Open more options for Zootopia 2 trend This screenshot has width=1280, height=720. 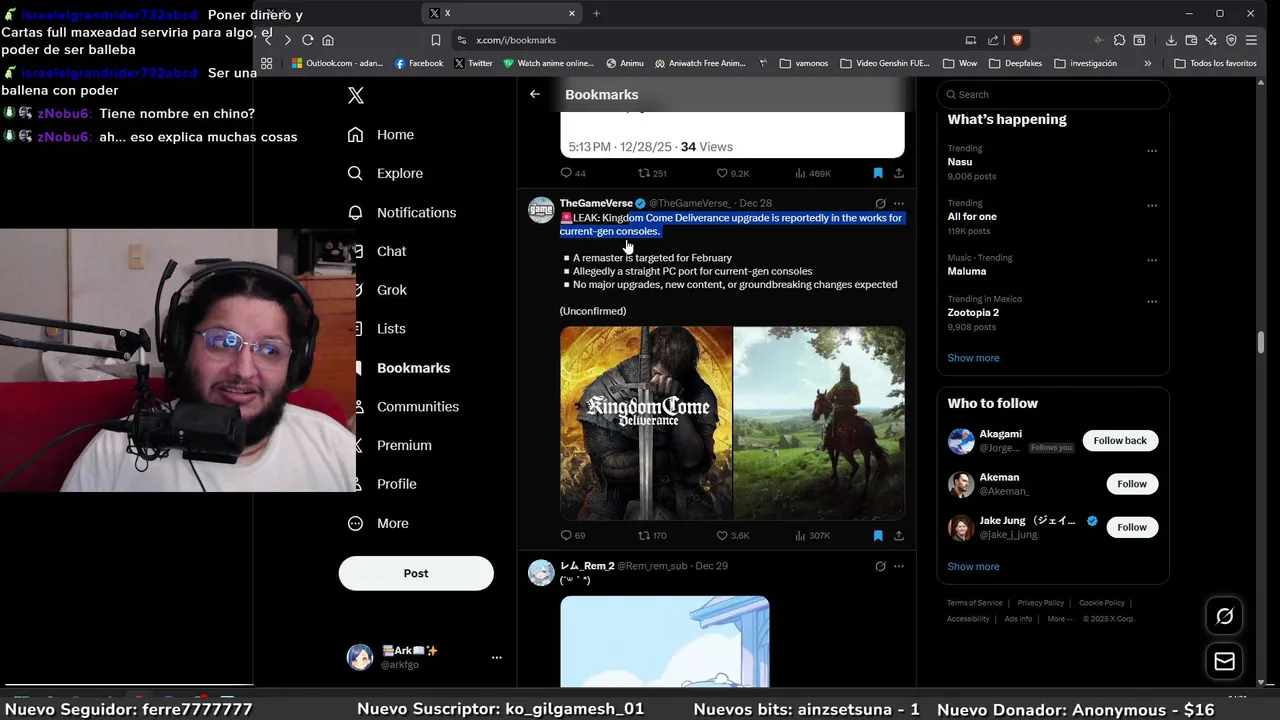point(1152,302)
